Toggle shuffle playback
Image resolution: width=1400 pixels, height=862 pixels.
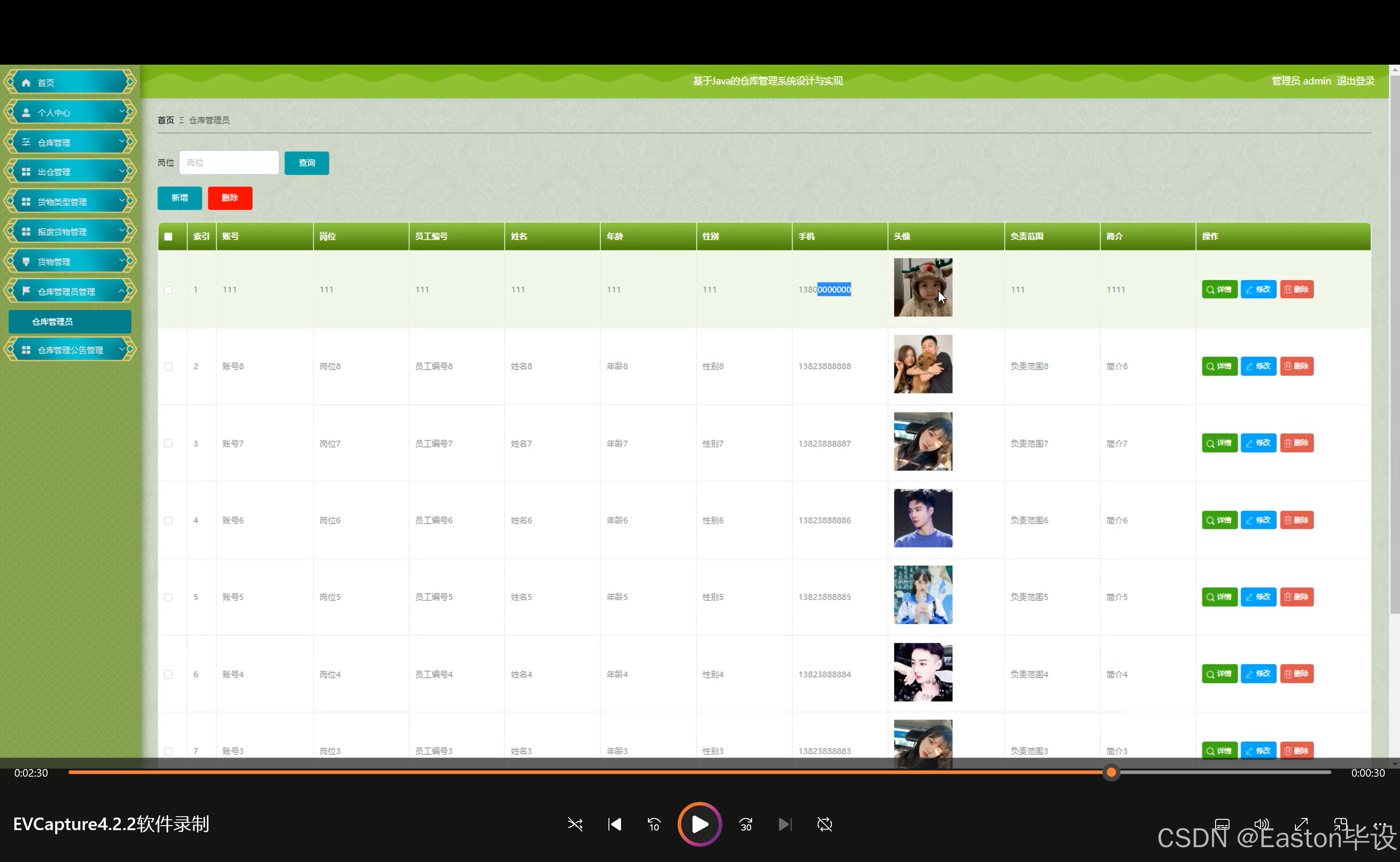(575, 824)
